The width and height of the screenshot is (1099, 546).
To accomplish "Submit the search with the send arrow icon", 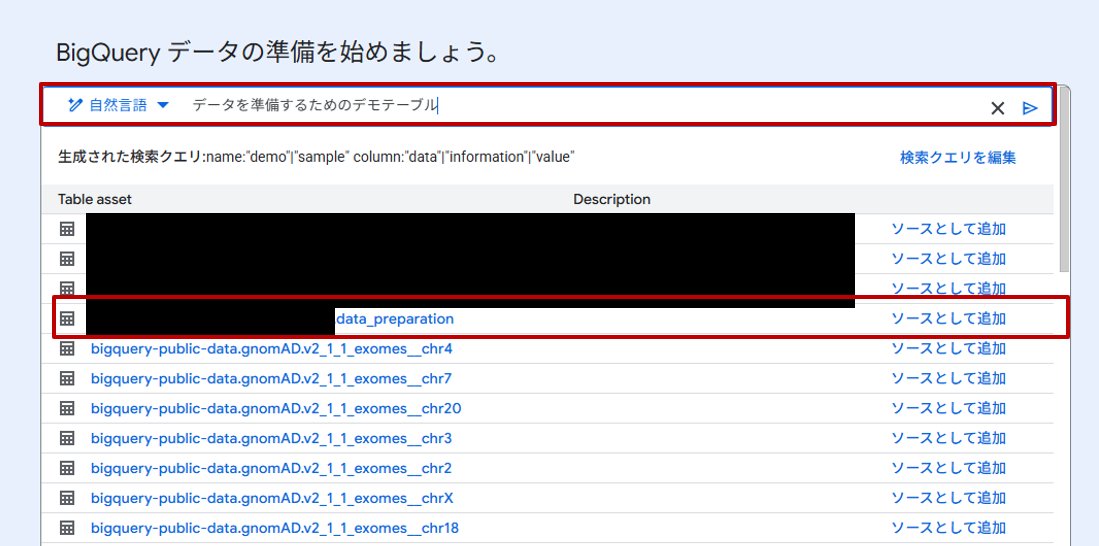I will tap(1030, 108).
